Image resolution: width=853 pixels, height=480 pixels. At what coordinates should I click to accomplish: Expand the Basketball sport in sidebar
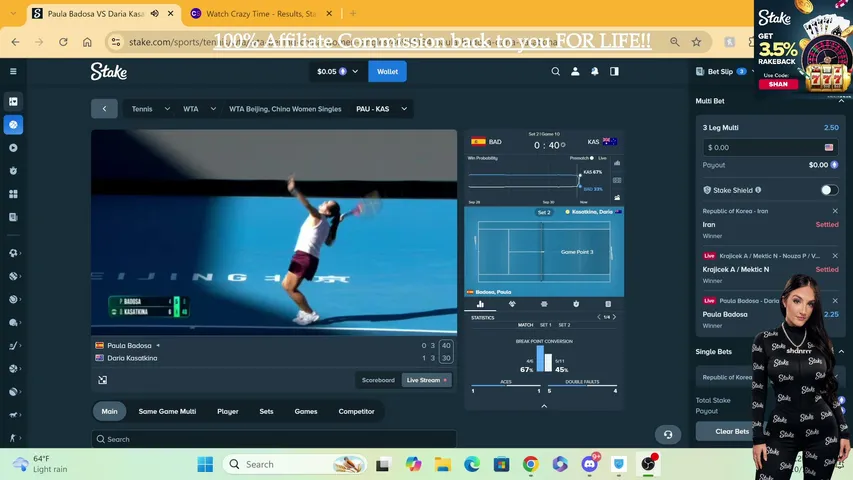14,368
